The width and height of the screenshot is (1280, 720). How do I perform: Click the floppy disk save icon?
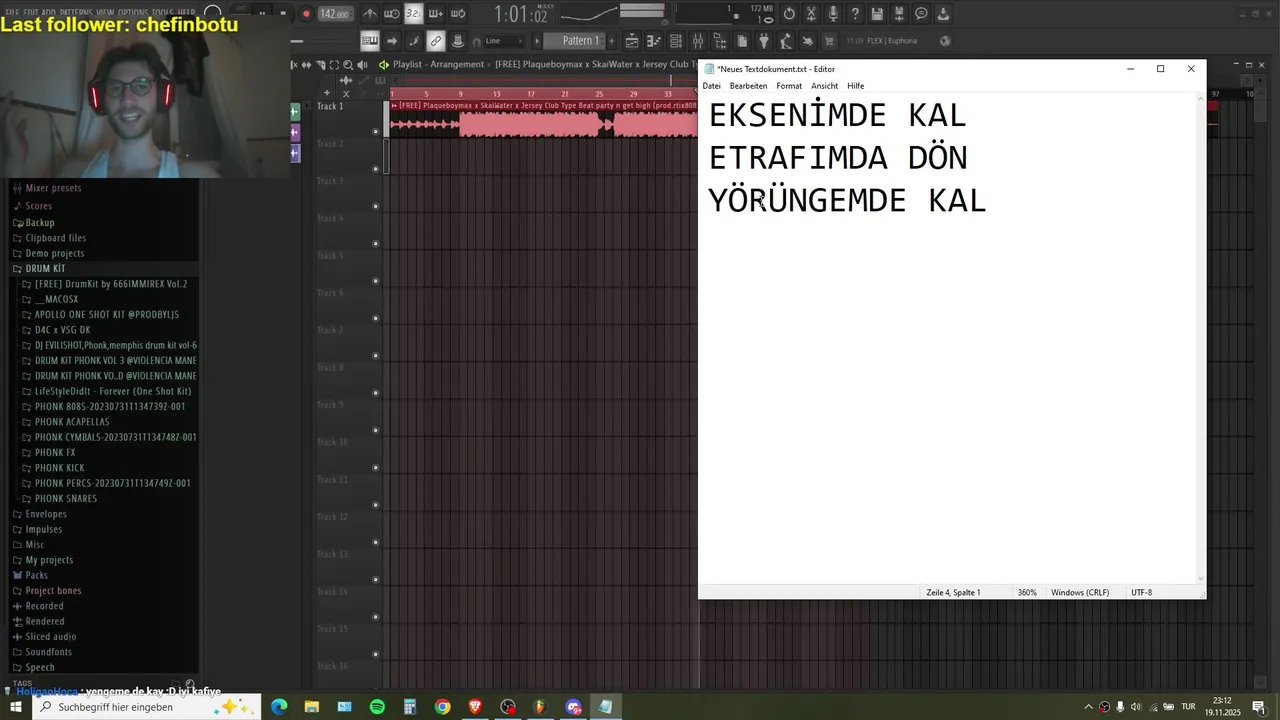pos(877,14)
